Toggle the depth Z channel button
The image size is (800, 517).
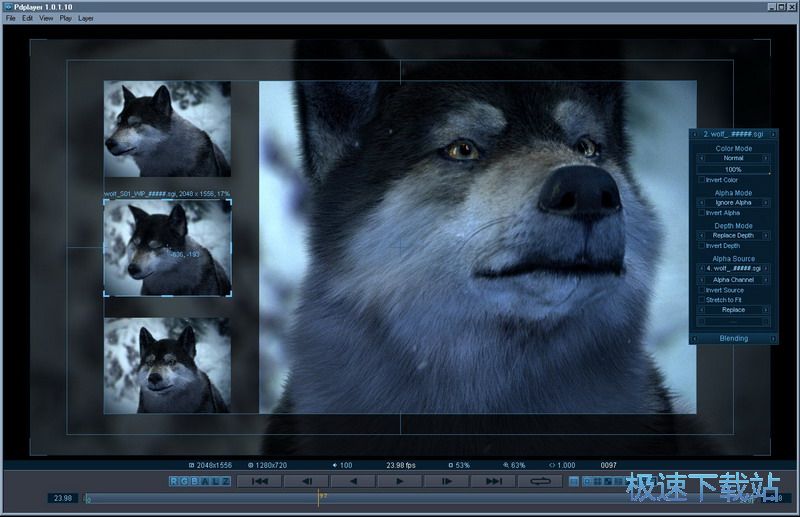coord(225,481)
